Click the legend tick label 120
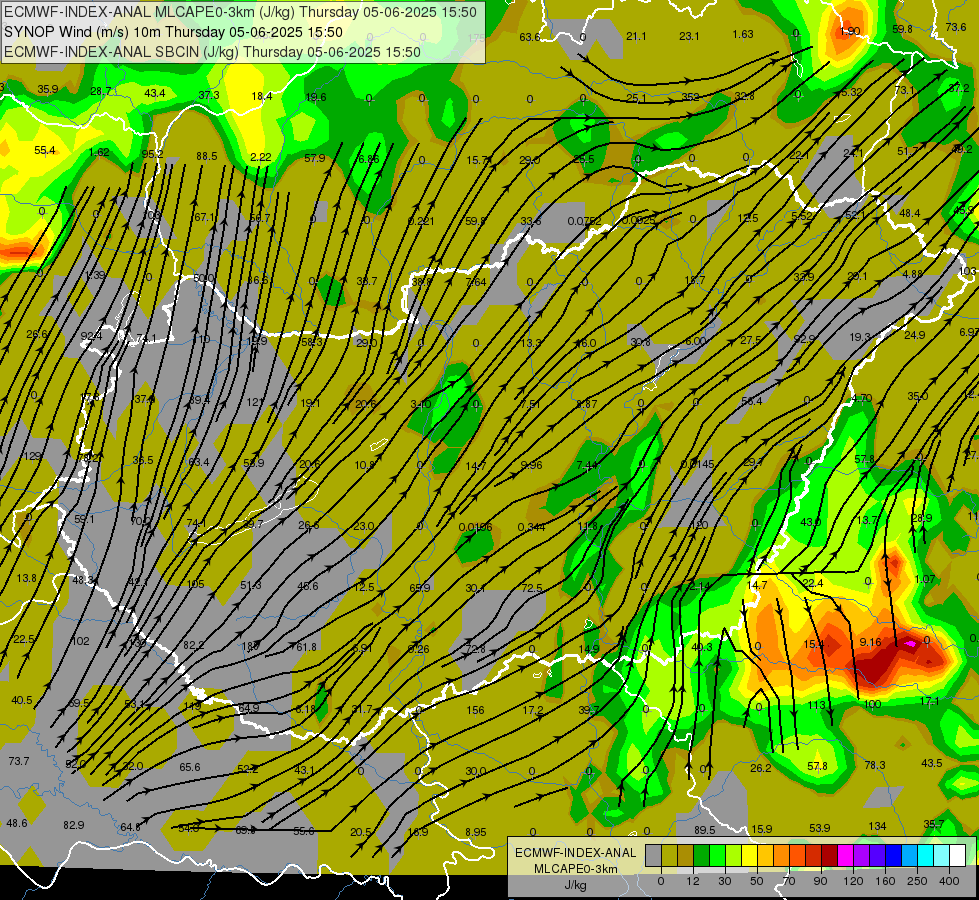The width and height of the screenshot is (979, 900). point(853,881)
